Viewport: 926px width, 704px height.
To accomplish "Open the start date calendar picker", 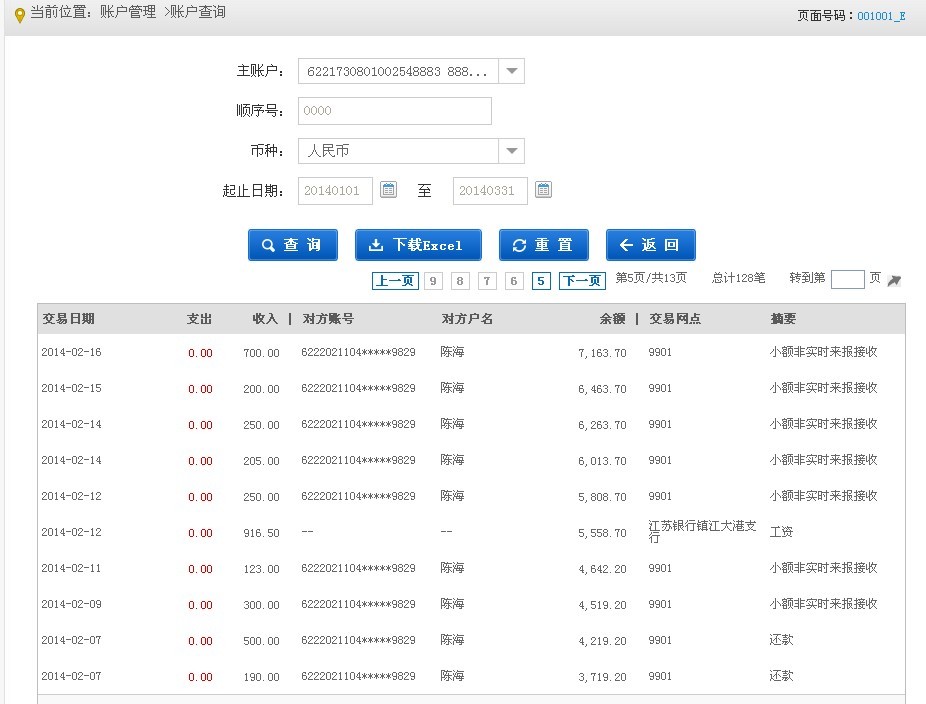I will point(389,190).
